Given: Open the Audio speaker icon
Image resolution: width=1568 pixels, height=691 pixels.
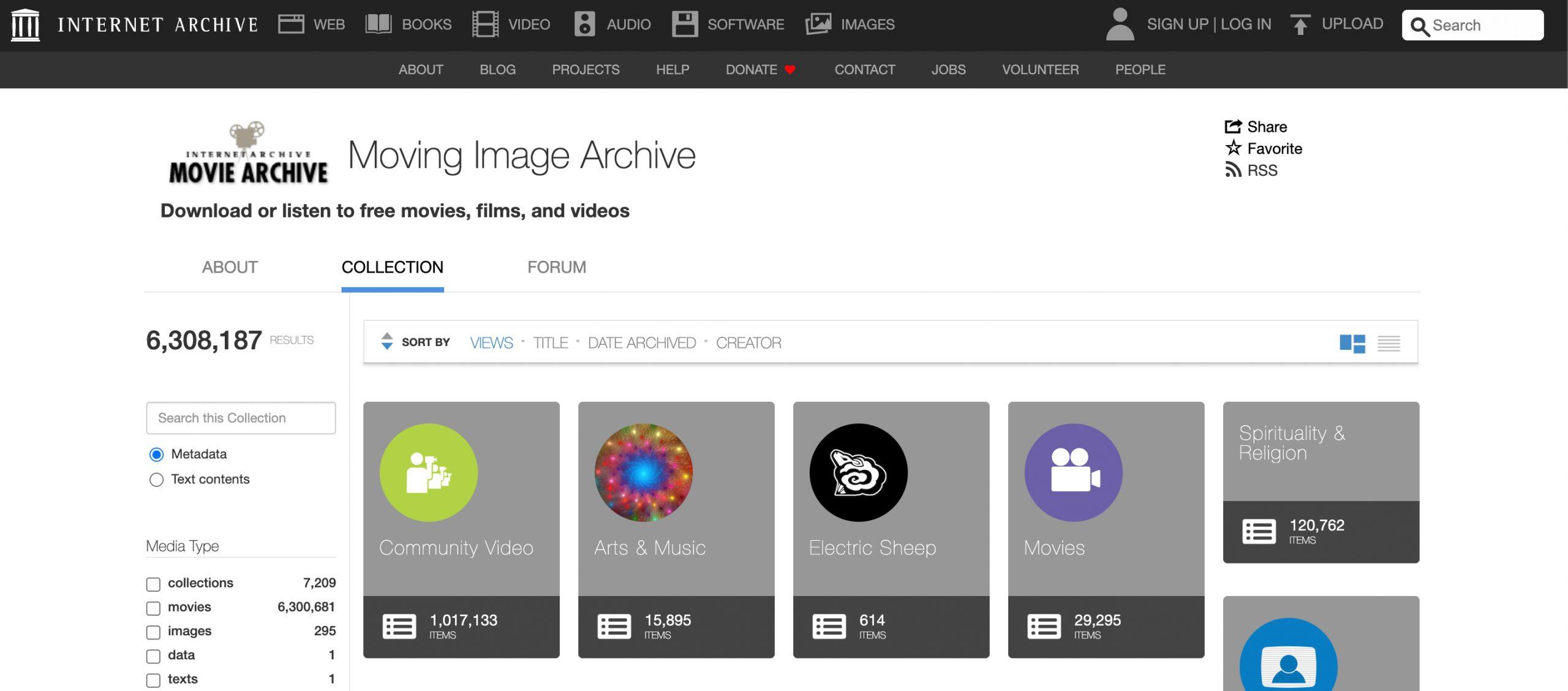Looking at the screenshot, I should click(x=585, y=25).
